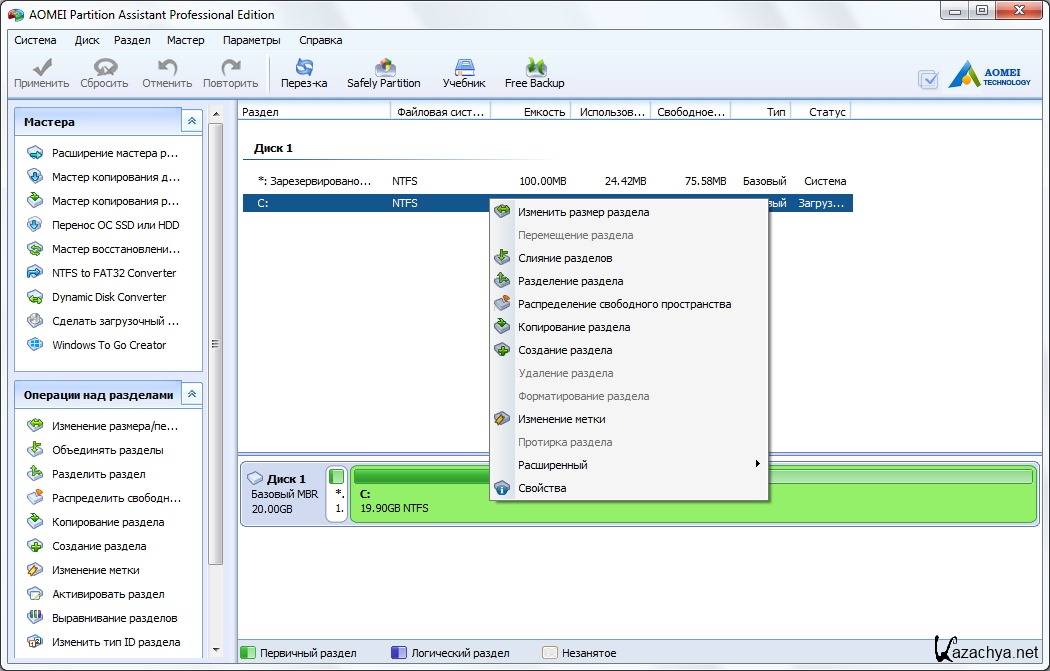Viewport: 1050px width, 671px height.
Task: Toggle the checkbox icon near AOMEI logo
Action: point(928,79)
